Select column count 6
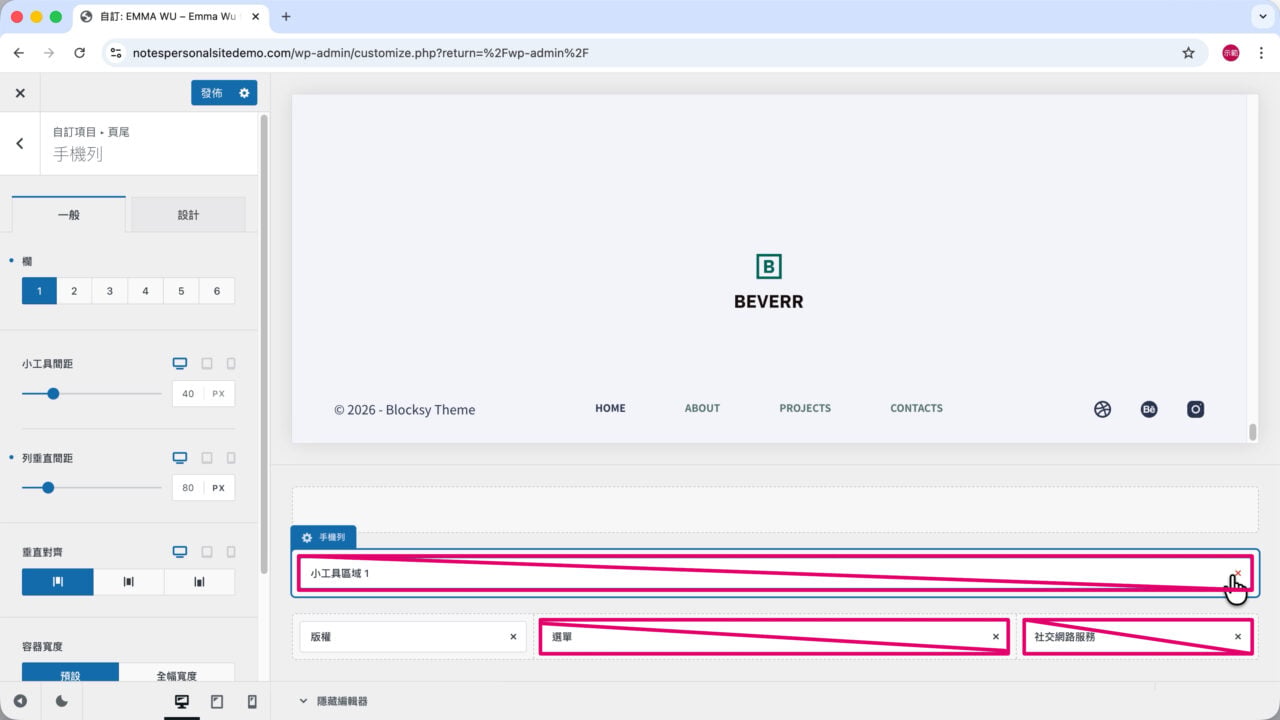The height and width of the screenshot is (720, 1280). pyautogui.click(x=217, y=291)
